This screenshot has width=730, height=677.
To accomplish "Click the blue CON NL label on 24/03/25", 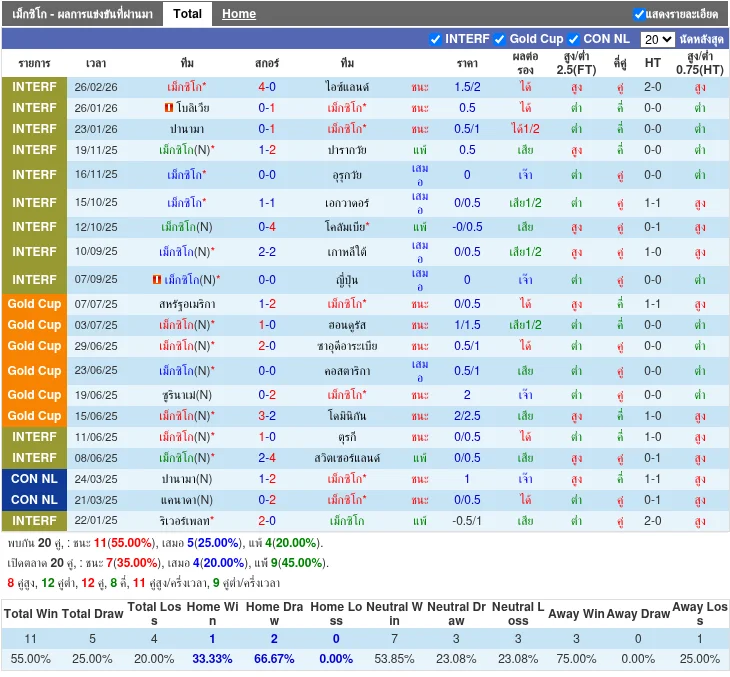I will (35, 479).
